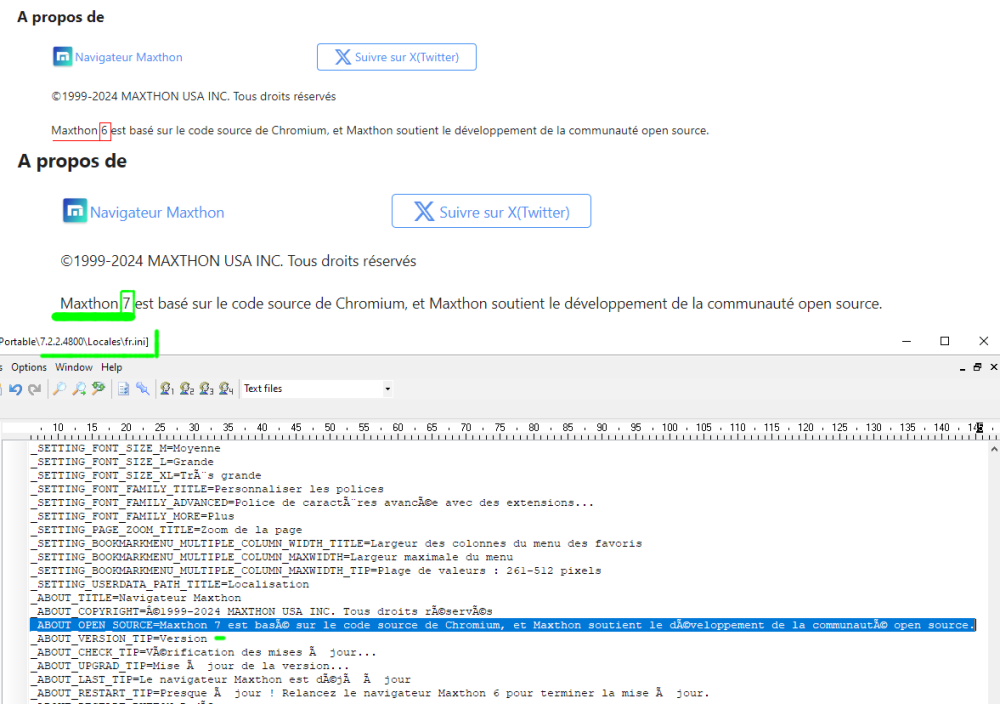Open the lower Navigateur Maxthon link
This screenshot has width=1000, height=704.
click(156, 212)
